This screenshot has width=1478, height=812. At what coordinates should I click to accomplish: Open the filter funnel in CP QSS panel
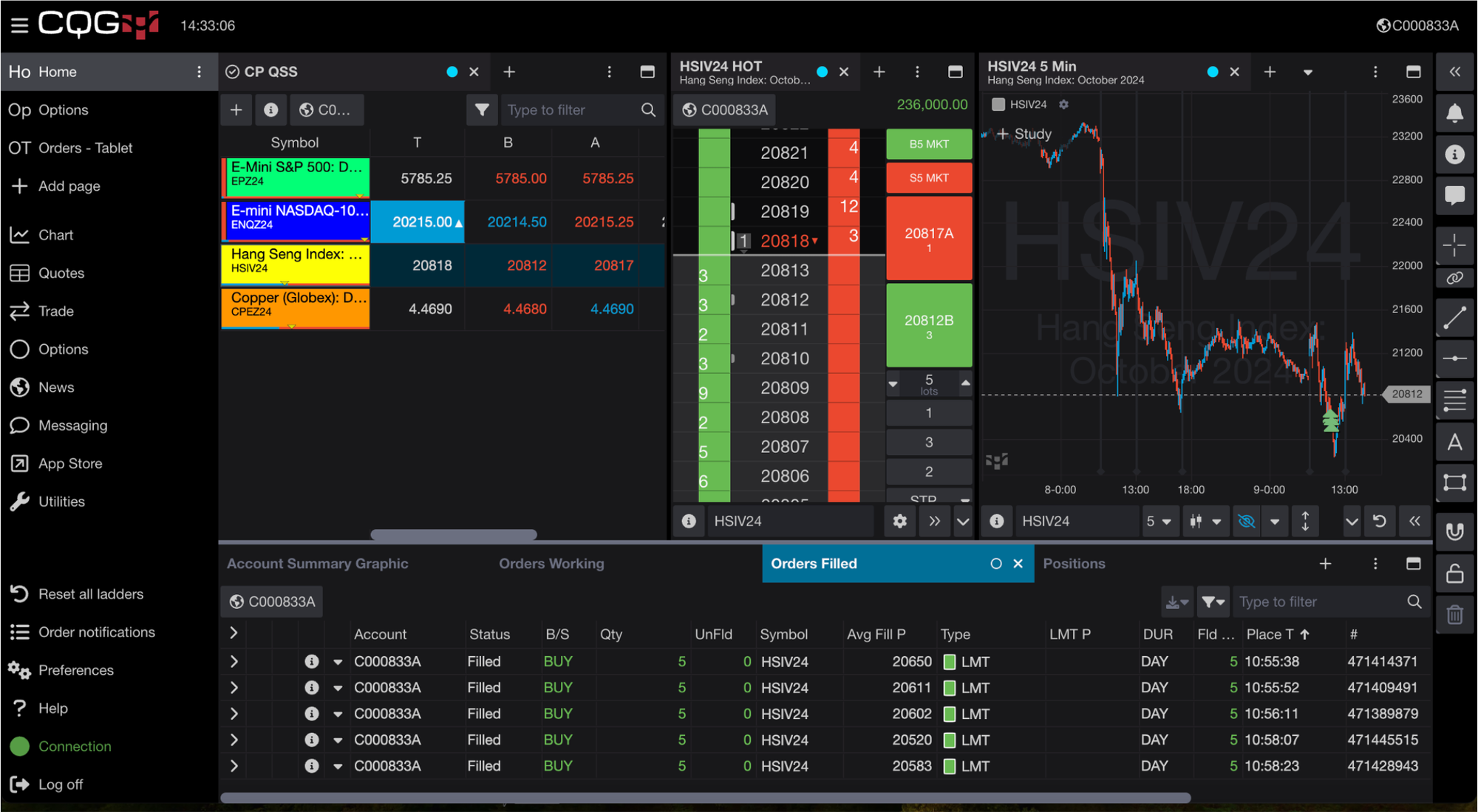click(x=482, y=110)
